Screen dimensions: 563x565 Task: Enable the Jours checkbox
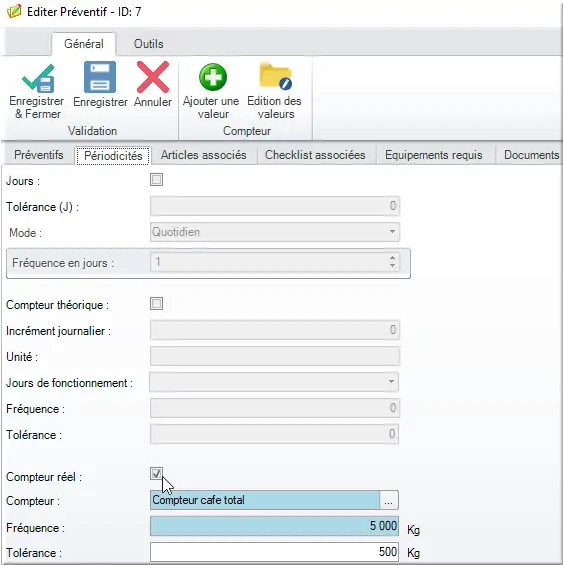(156, 179)
